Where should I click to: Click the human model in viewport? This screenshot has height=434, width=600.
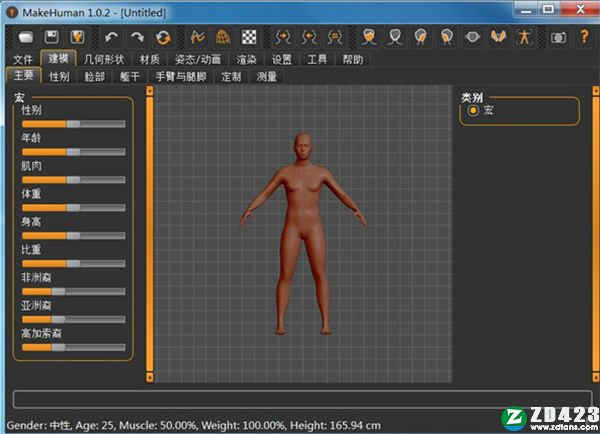(x=303, y=233)
